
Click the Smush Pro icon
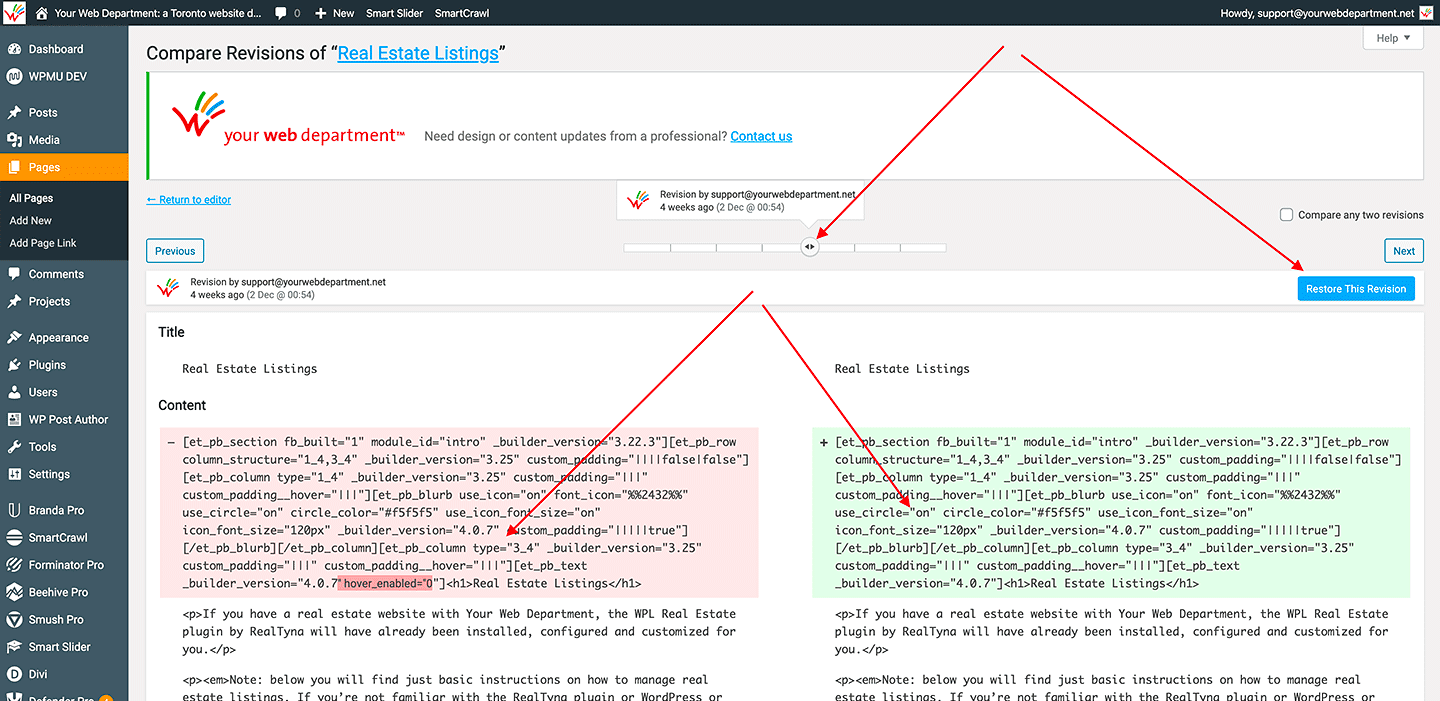pos(14,619)
